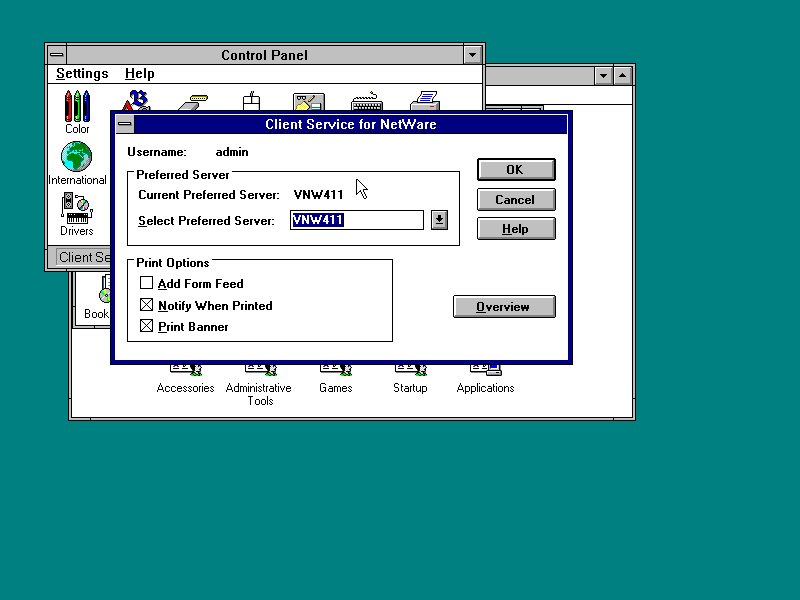Select the Applications program group
This screenshot has height=600, width=800.
coord(486,379)
